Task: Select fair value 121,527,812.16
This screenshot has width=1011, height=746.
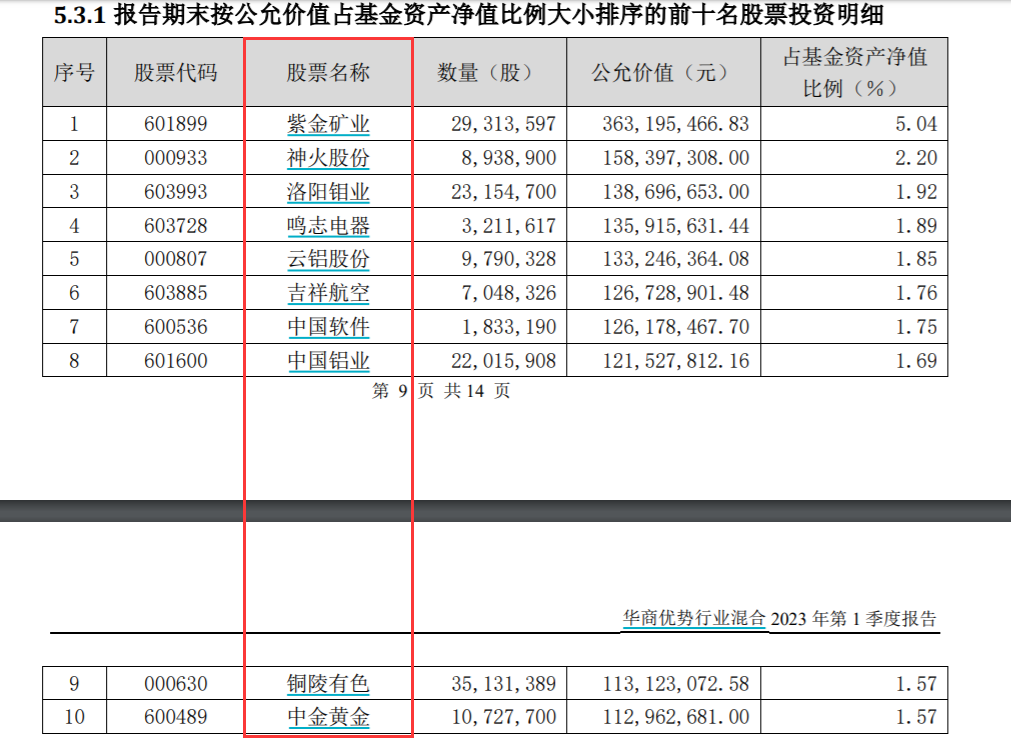Action: (676, 360)
